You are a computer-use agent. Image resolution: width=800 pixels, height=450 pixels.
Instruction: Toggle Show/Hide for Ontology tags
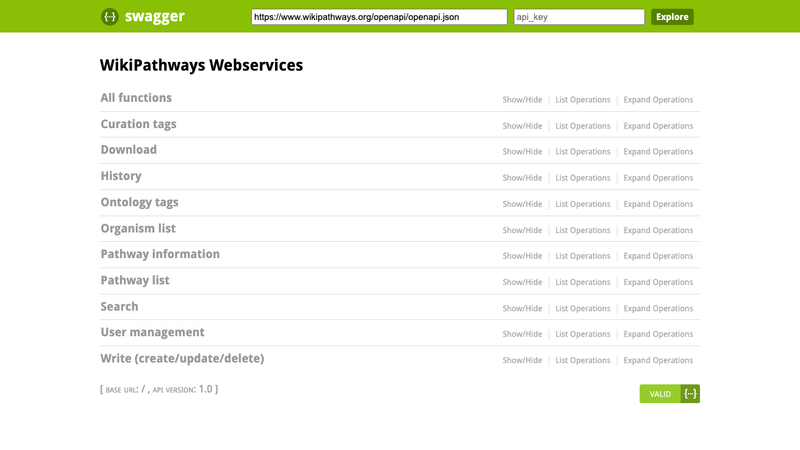point(522,204)
